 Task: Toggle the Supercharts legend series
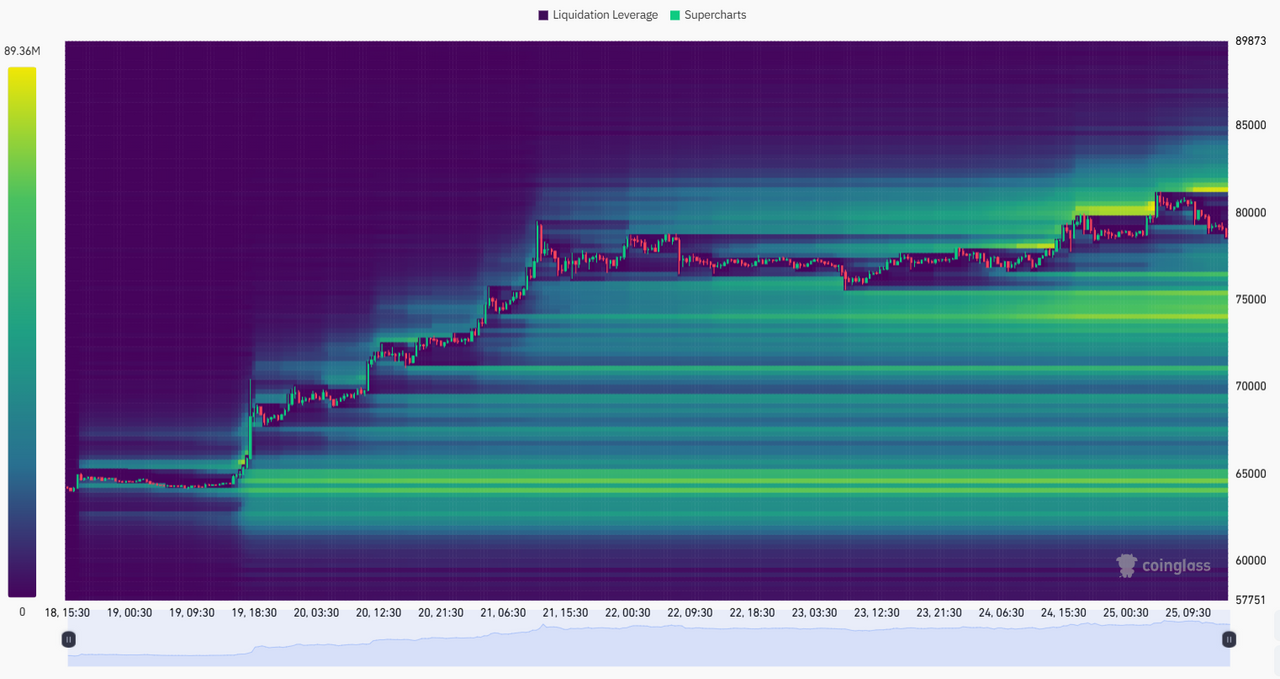pyautogui.click(x=708, y=15)
